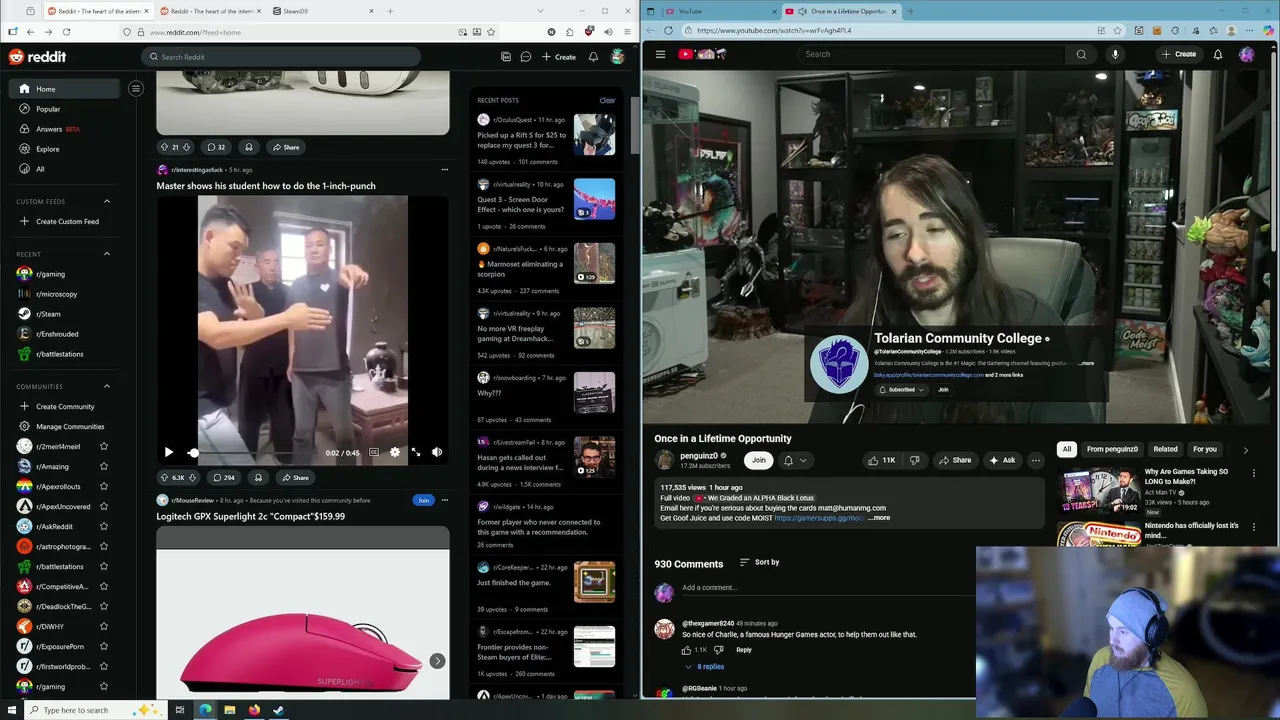Like comment by @thexgamer8240
The height and width of the screenshot is (720, 1280).
(687, 650)
